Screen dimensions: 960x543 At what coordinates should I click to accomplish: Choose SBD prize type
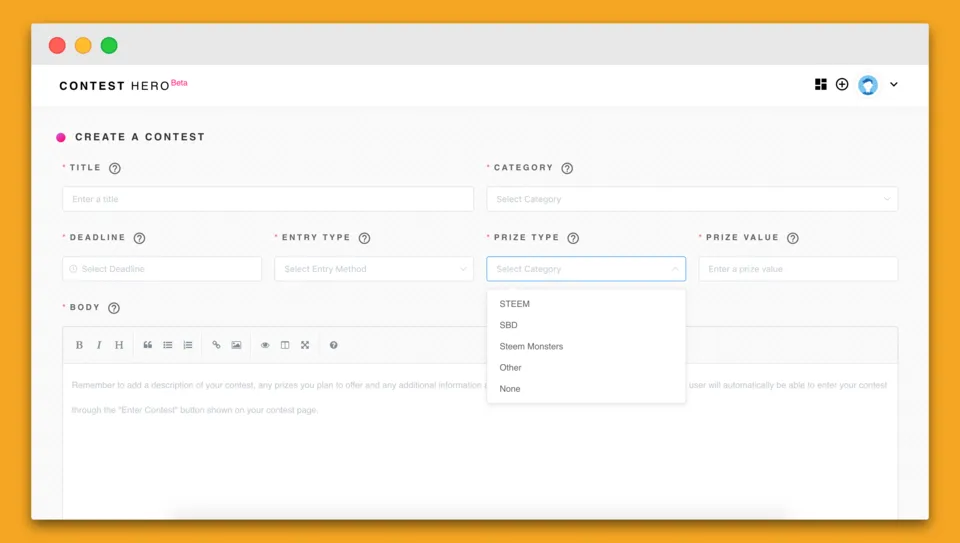(x=586, y=325)
